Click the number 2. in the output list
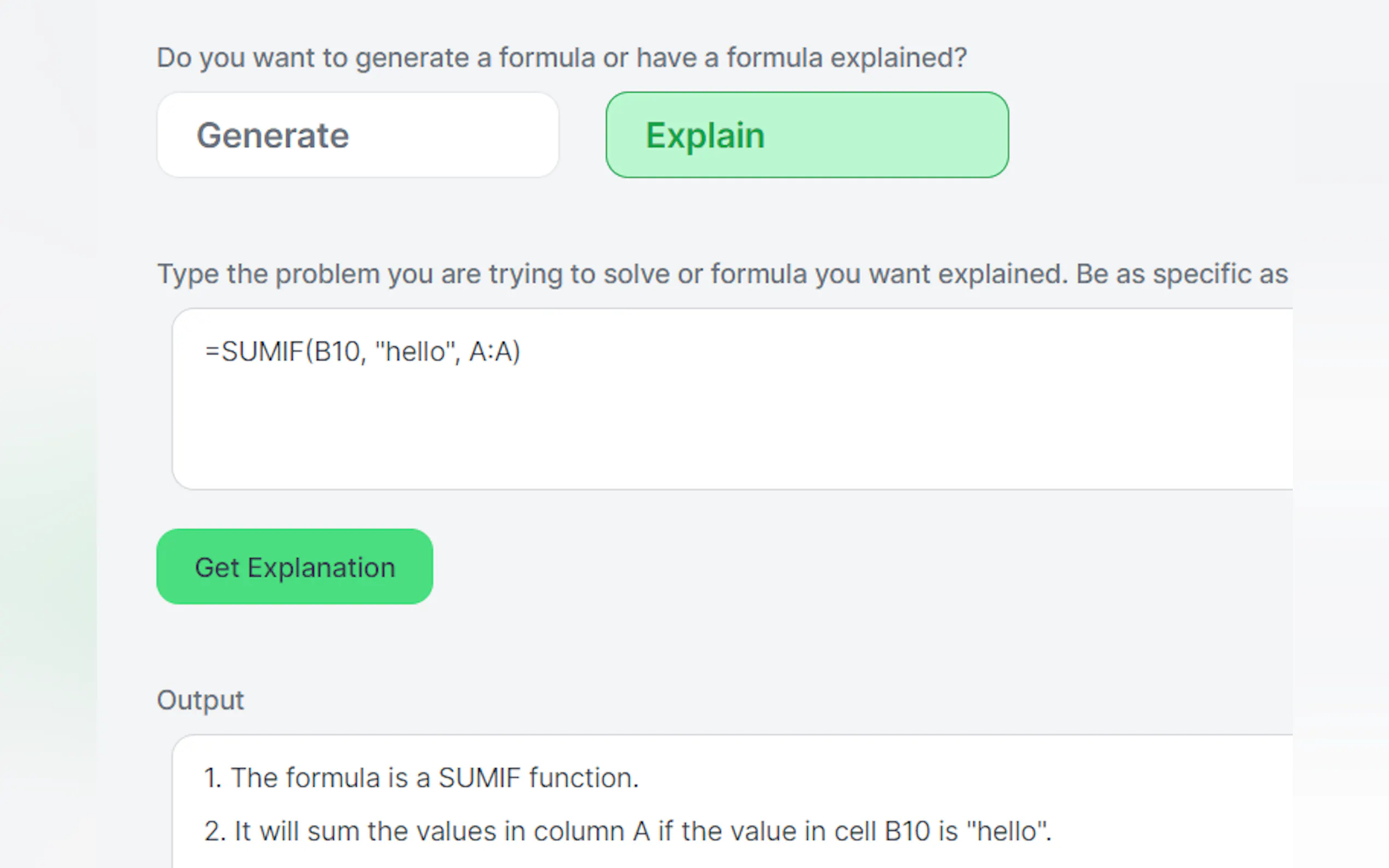 point(214,831)
